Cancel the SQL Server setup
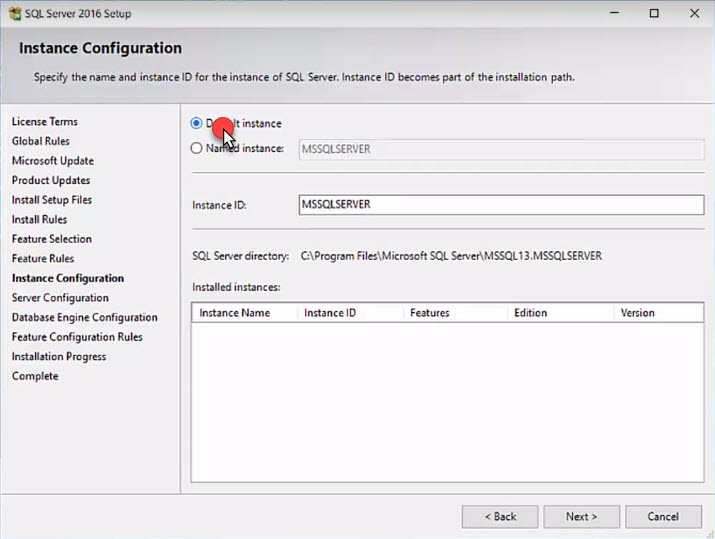715x539 pixels. click(x=663, y=516)
